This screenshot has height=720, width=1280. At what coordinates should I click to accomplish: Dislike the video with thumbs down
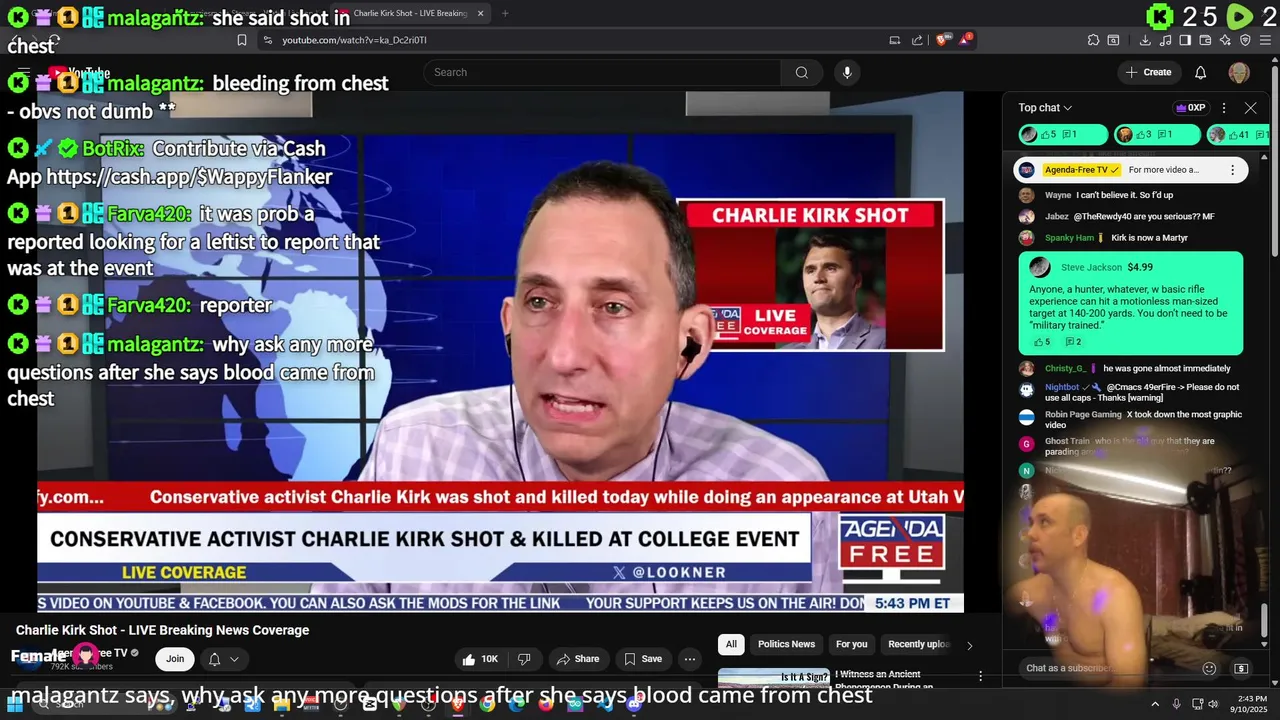click(524, 659)
